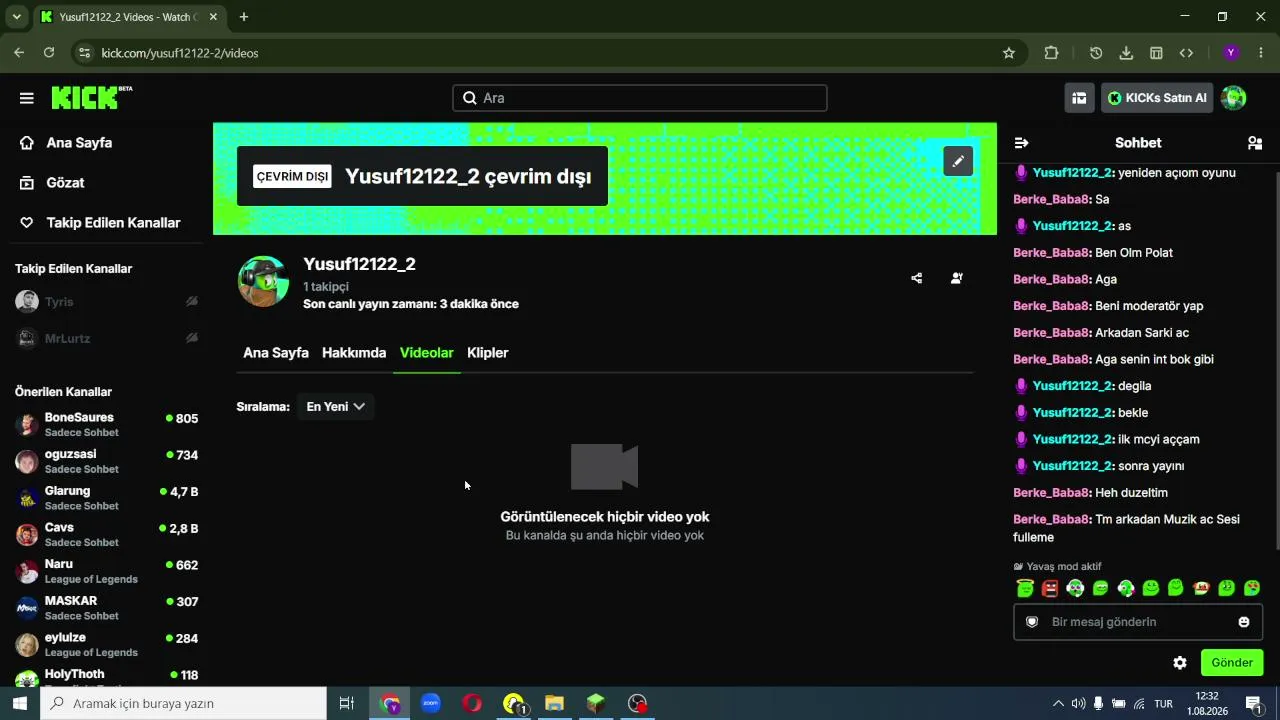Click the Bir mesaj gönderin chat input
This screenshot has height=720, width=1280.
click(x=1138, y=622)
